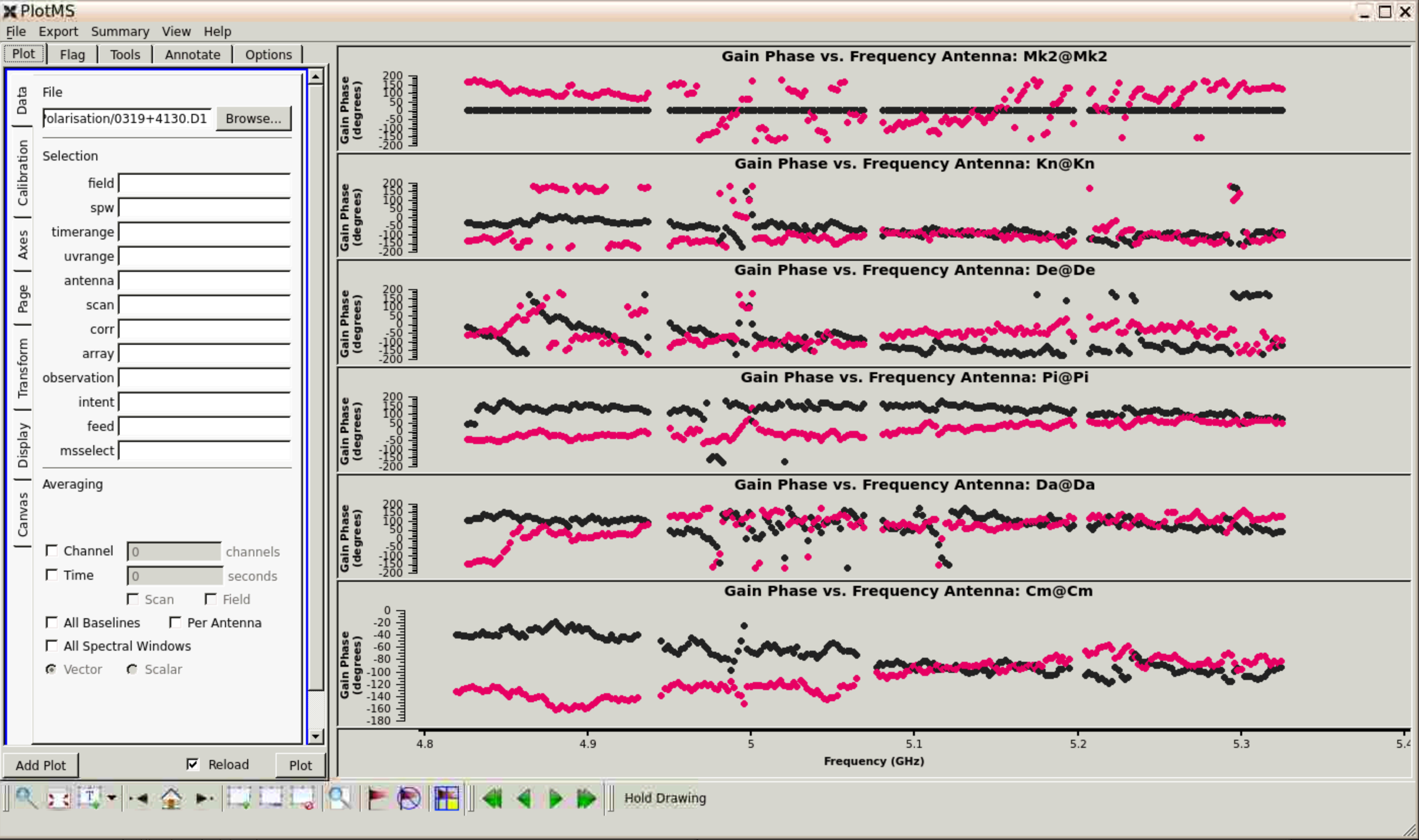The image size is (1419, 840).
Task: Click the home base zoom icon
Action: [171, 798]
